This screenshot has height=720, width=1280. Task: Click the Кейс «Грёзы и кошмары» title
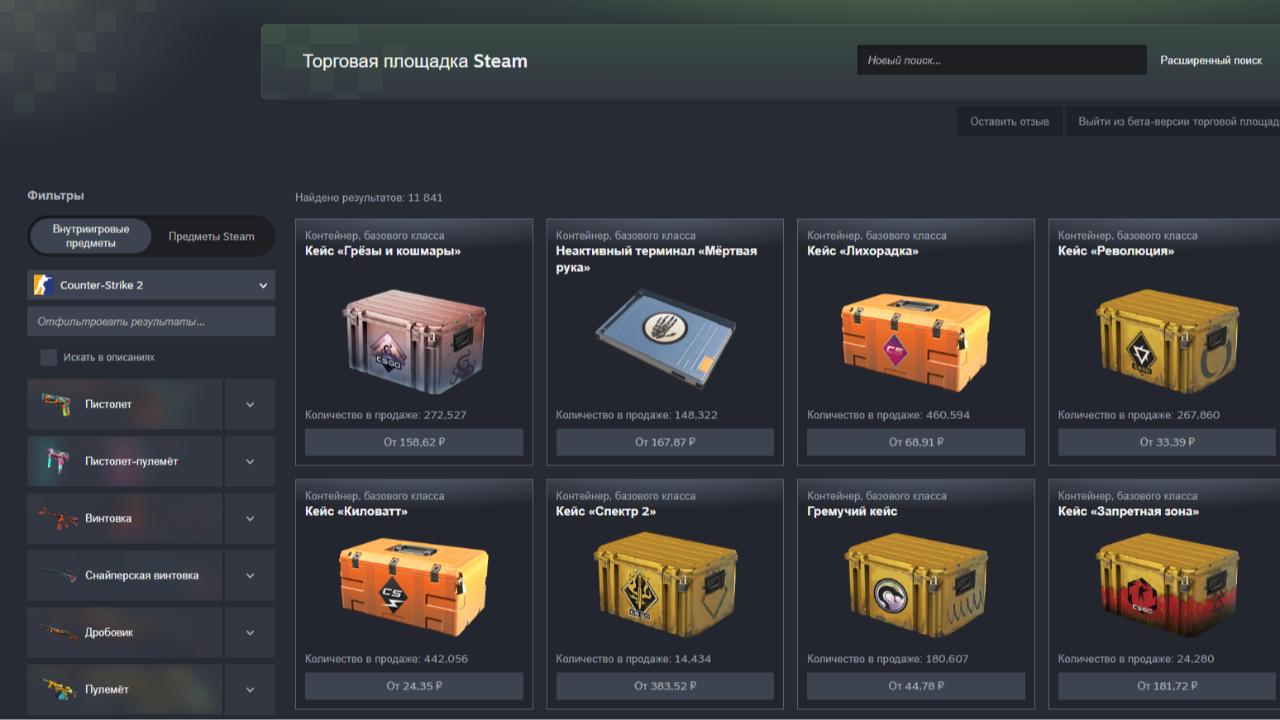pos(383,251)
